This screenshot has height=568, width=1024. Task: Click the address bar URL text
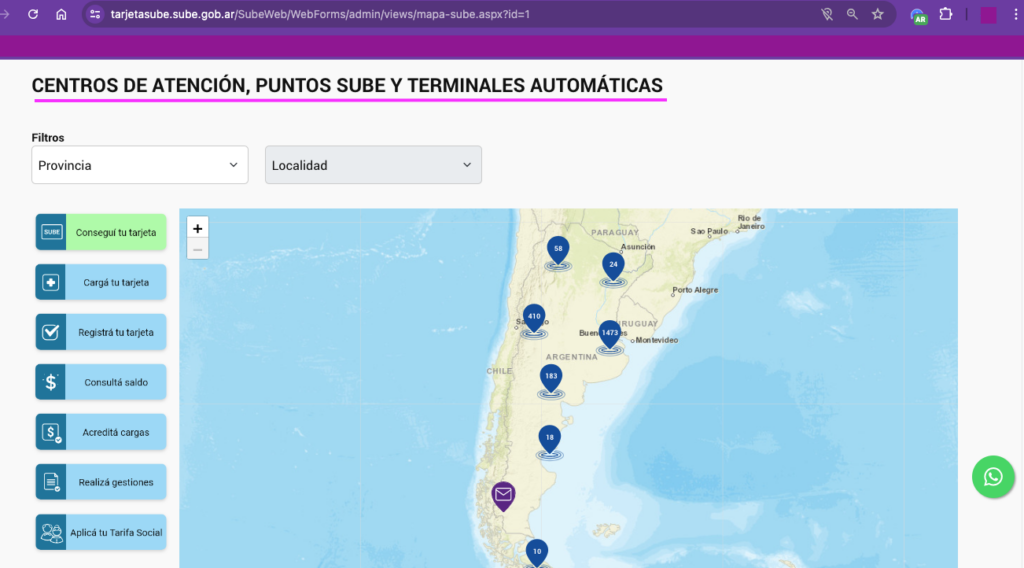(x=320, y=14)
